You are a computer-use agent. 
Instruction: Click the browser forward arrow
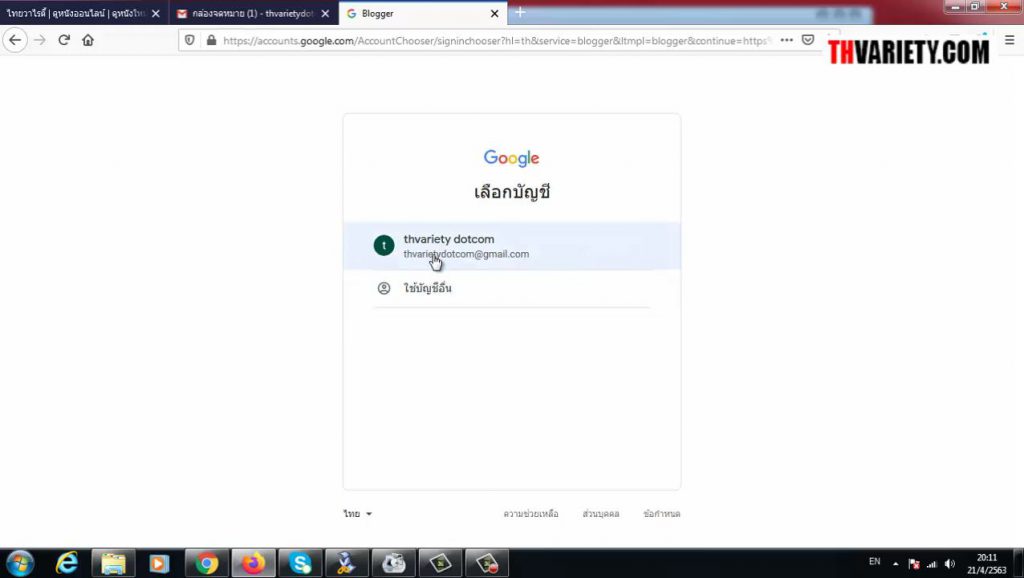40,40
